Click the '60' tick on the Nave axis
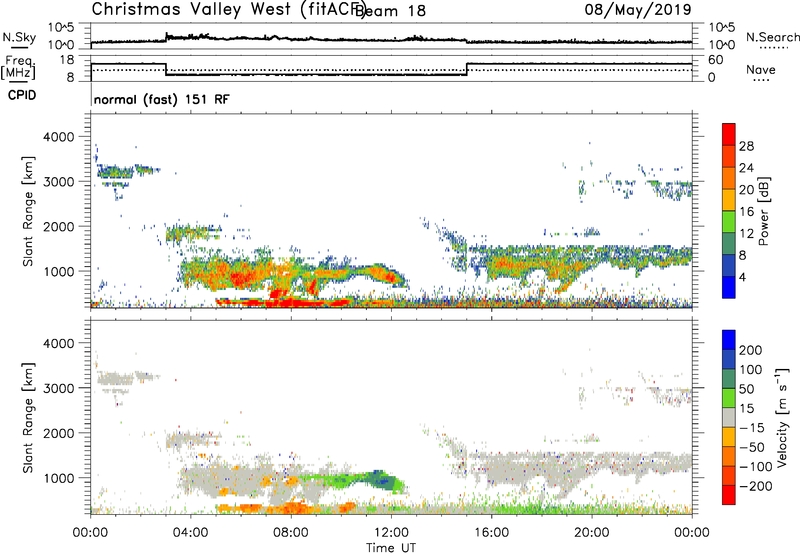The width and height of the screenshot is (800, 554). 716,60
